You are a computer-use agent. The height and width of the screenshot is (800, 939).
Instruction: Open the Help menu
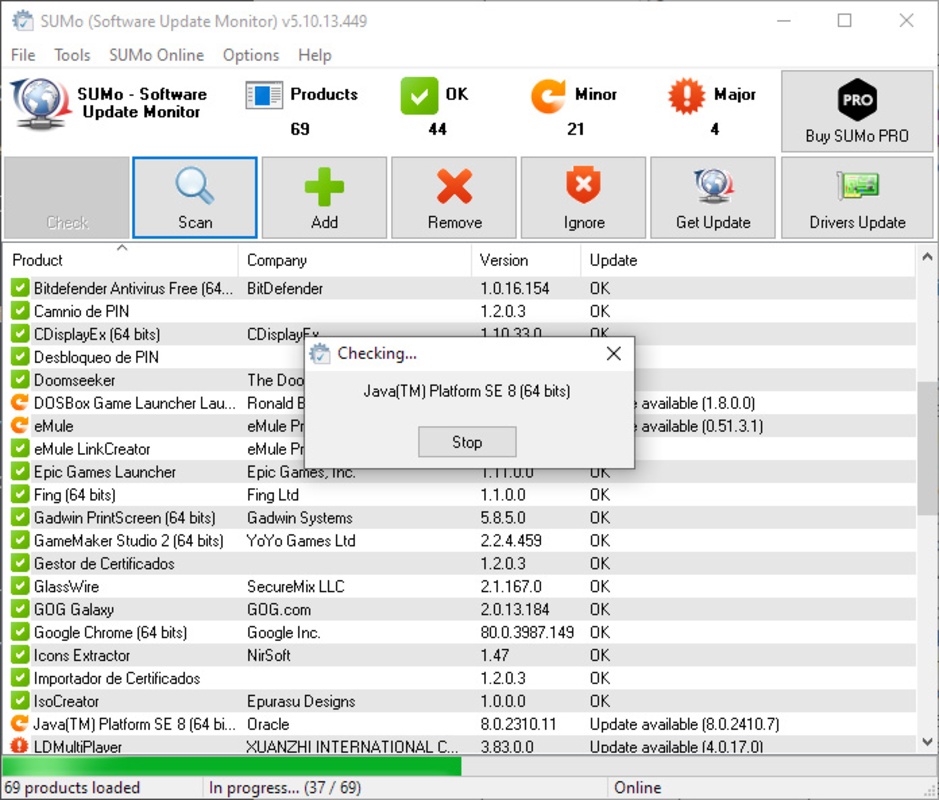[314, 55]
